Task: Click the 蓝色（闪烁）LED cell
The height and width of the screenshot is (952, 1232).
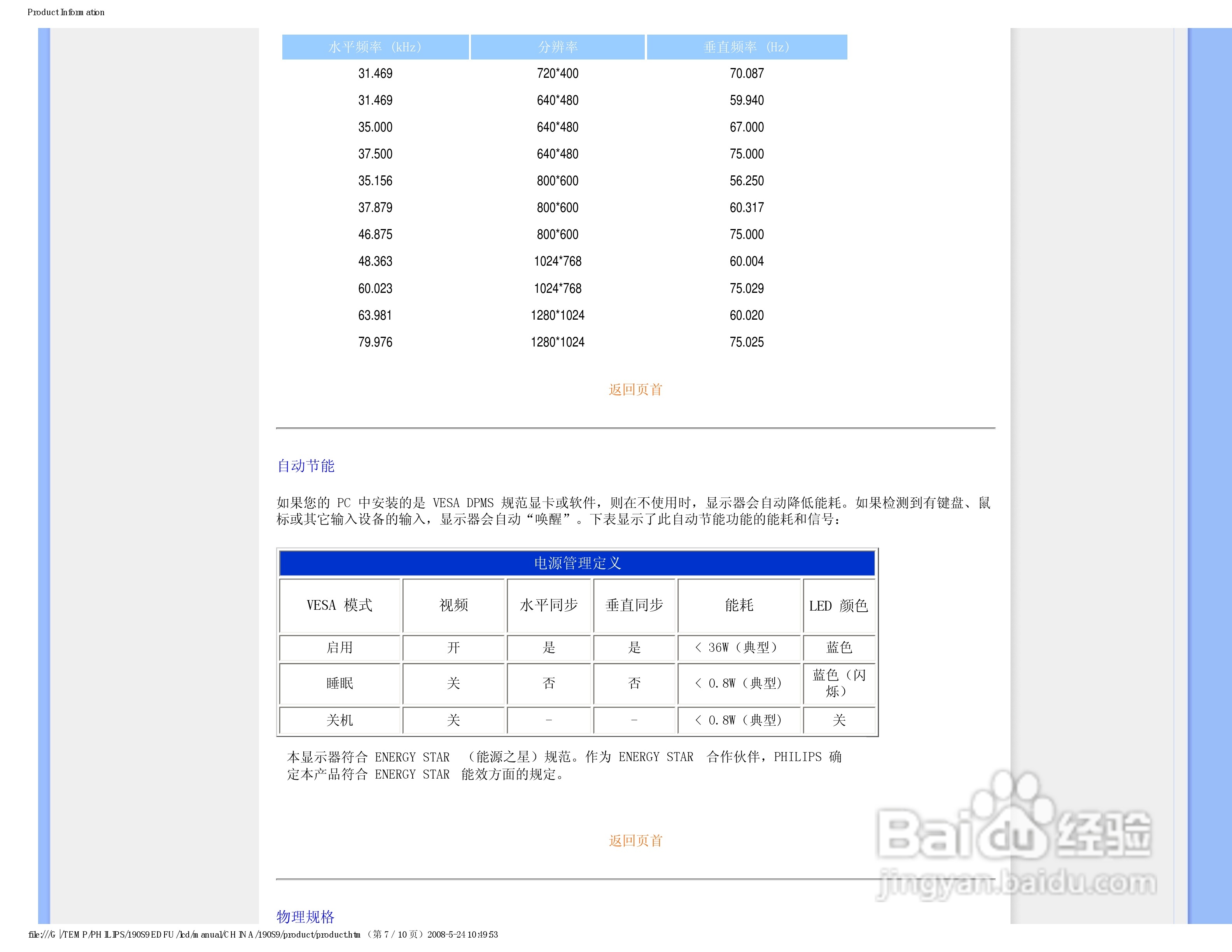Action: [x=838, y=683]
